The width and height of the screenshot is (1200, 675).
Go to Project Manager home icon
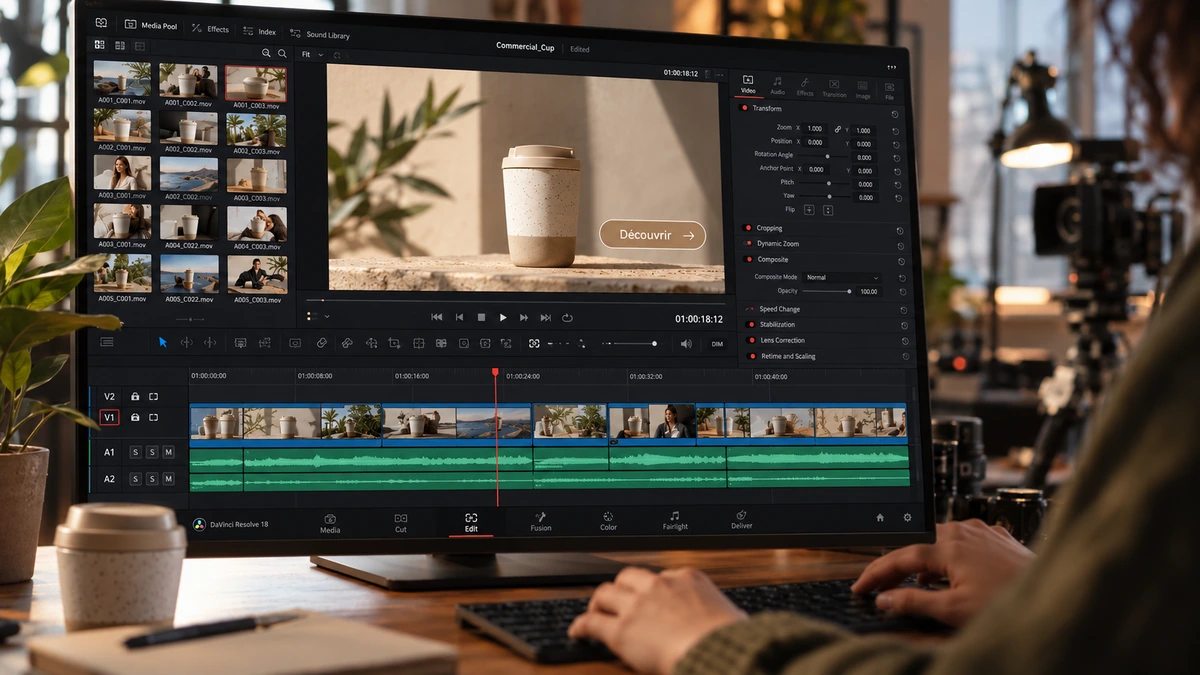click(x=880, y=518)
